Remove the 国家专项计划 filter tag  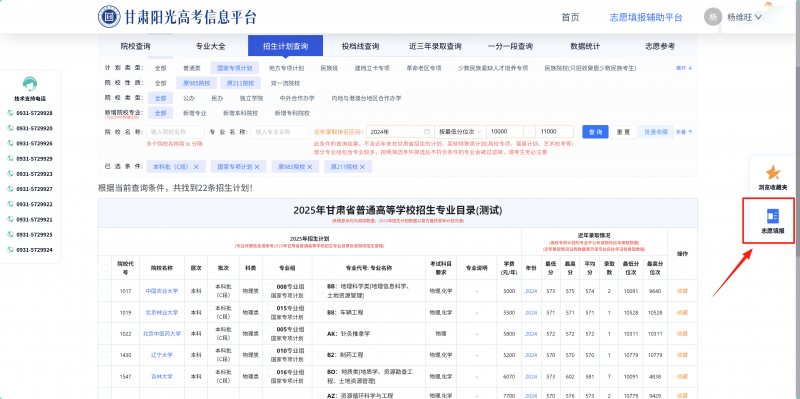(x=257, y=167)
